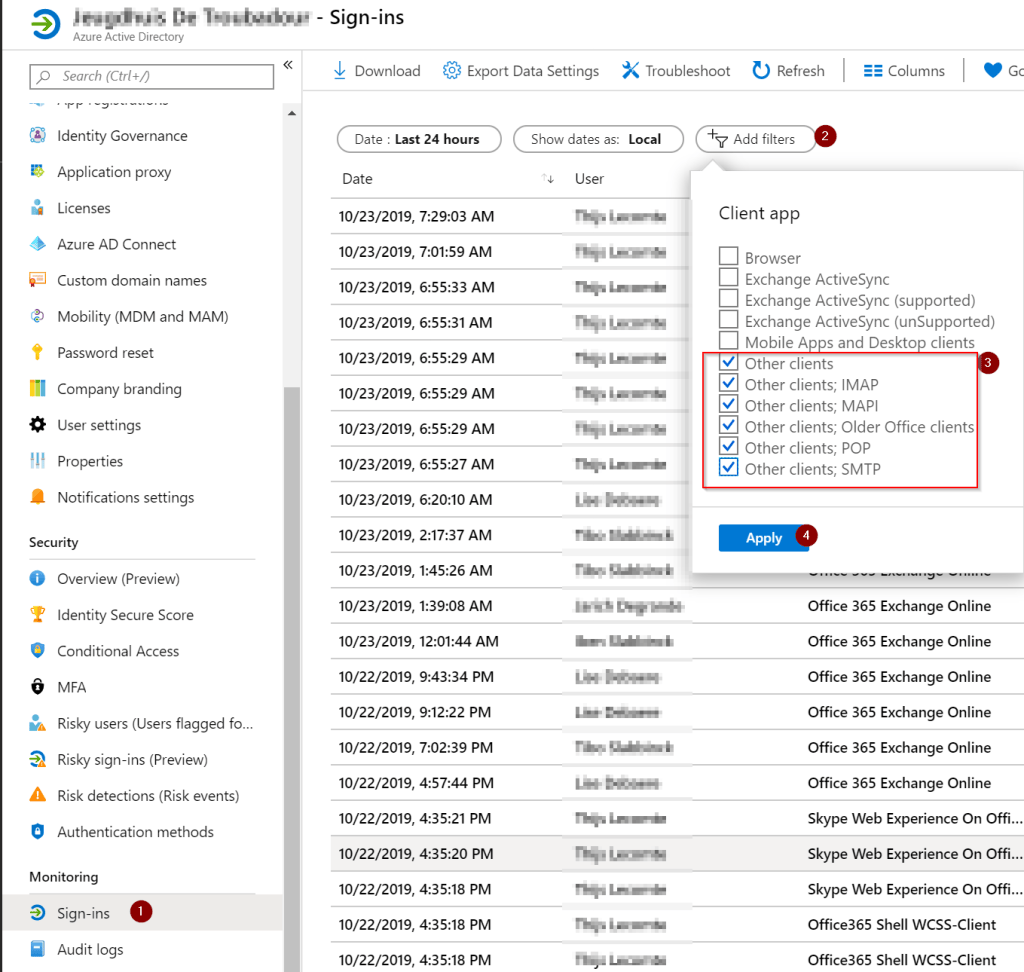Click the MFA lock icon
1024x972 pixels.
coord(38,687)
